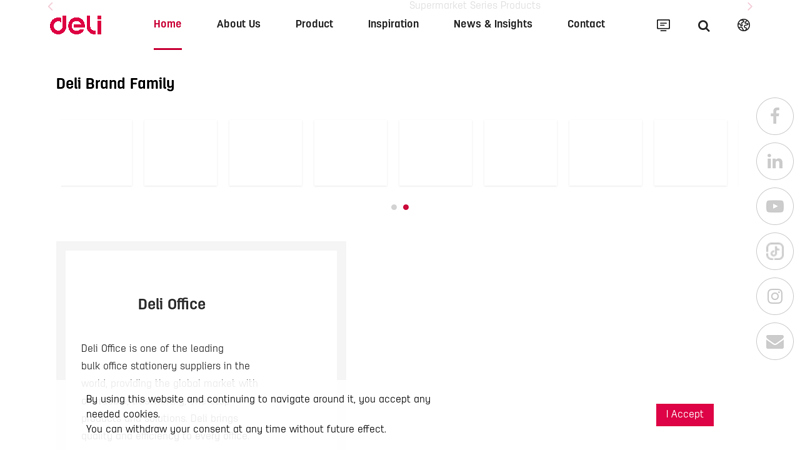Select the first grey carousel pagination dot
Viewport: 800px width, 450px height.
tap(394, 207)
